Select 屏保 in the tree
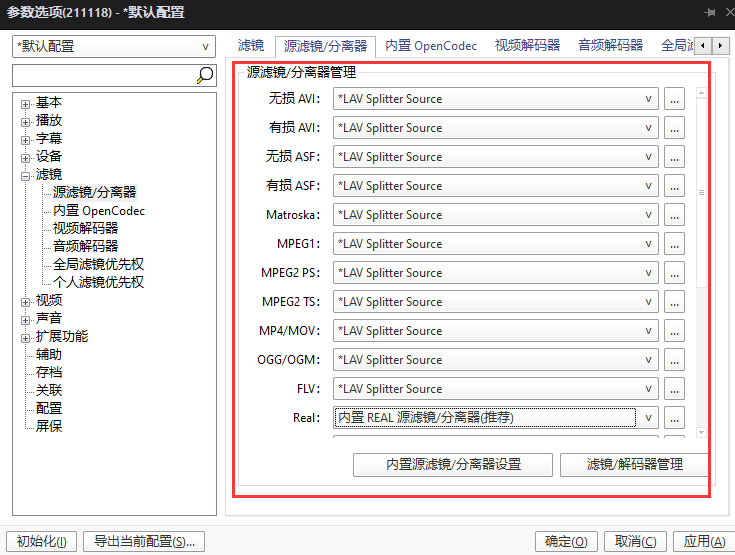735x555 pixels. [x=49, y=426]
